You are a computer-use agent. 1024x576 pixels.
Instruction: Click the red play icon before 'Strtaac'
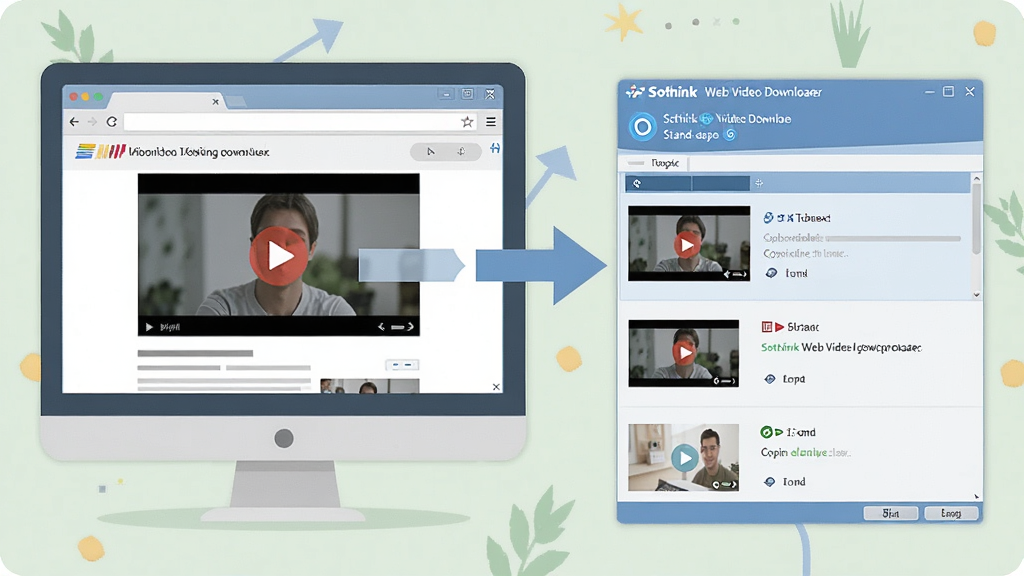pos(779,327)
